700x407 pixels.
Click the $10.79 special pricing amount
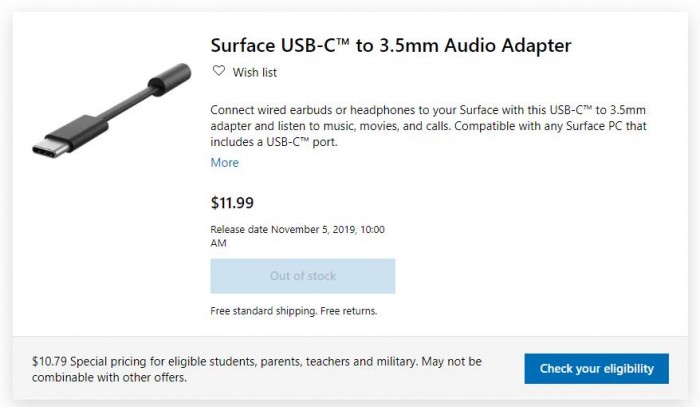click(x=50, y=361)
